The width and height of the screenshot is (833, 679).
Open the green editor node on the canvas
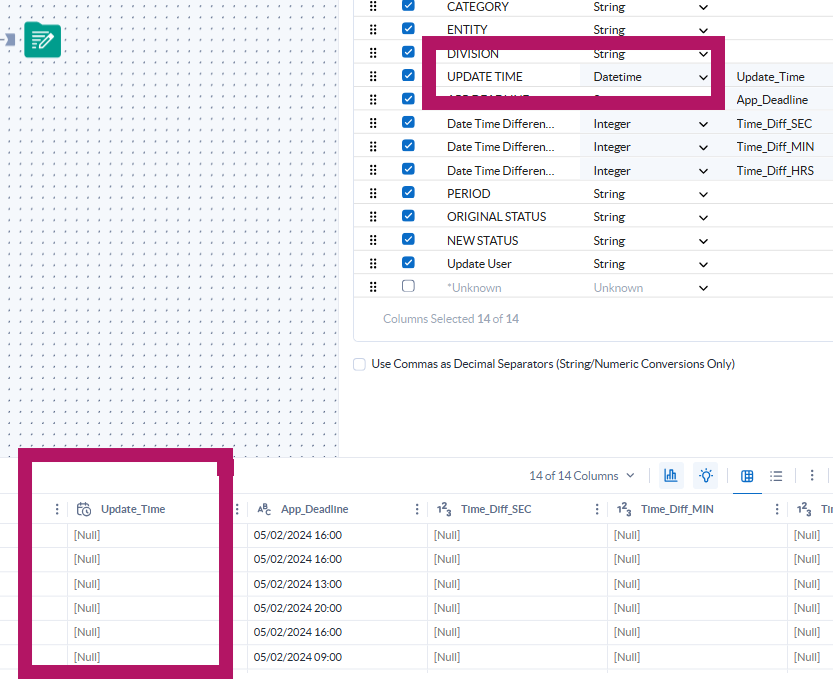(42, 41)
